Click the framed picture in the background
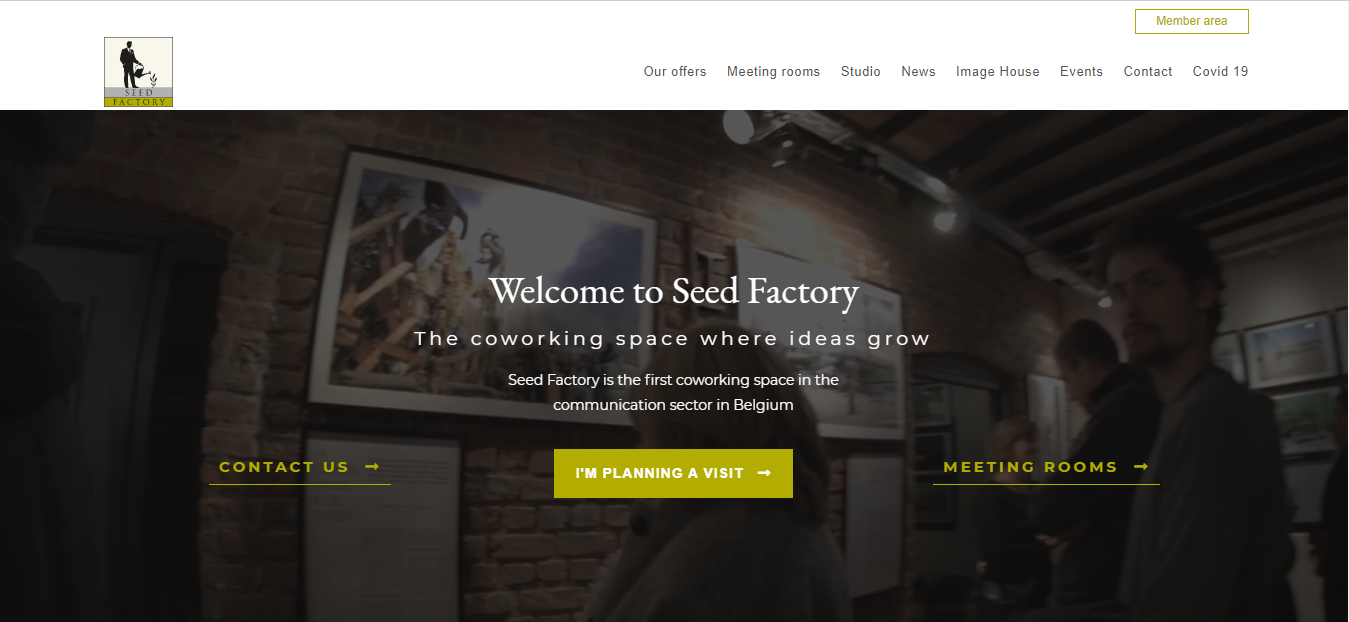The height and width of the screenshot is (622, 1349). point(487,283)
